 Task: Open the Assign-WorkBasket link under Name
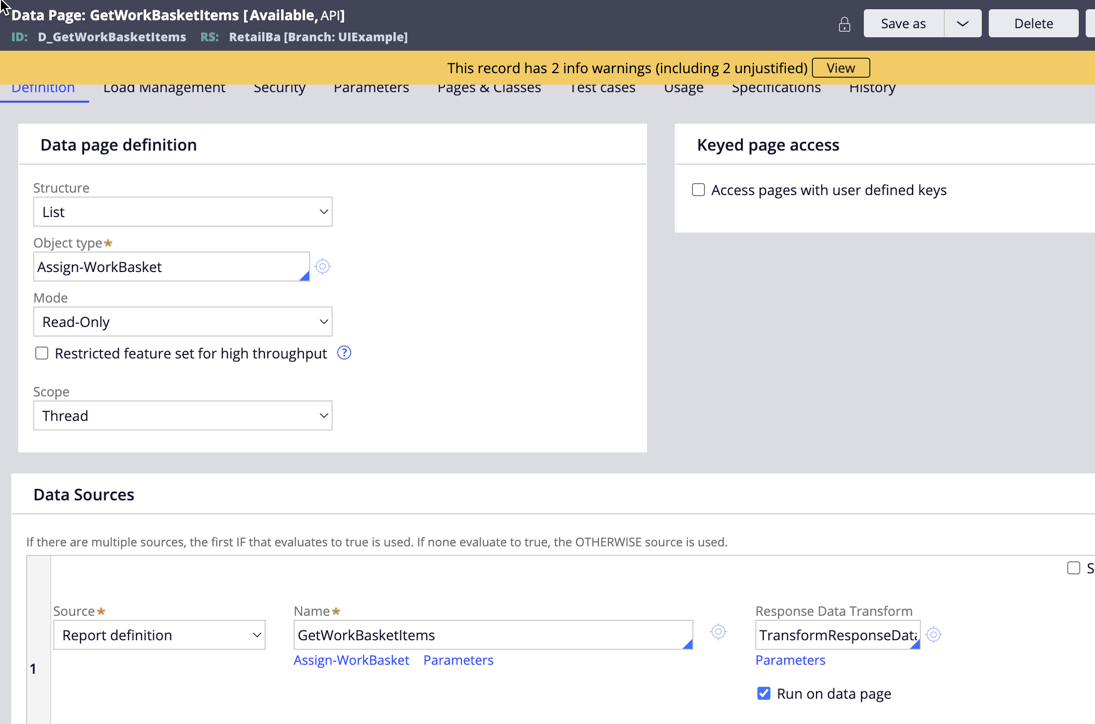coord(351,660)
